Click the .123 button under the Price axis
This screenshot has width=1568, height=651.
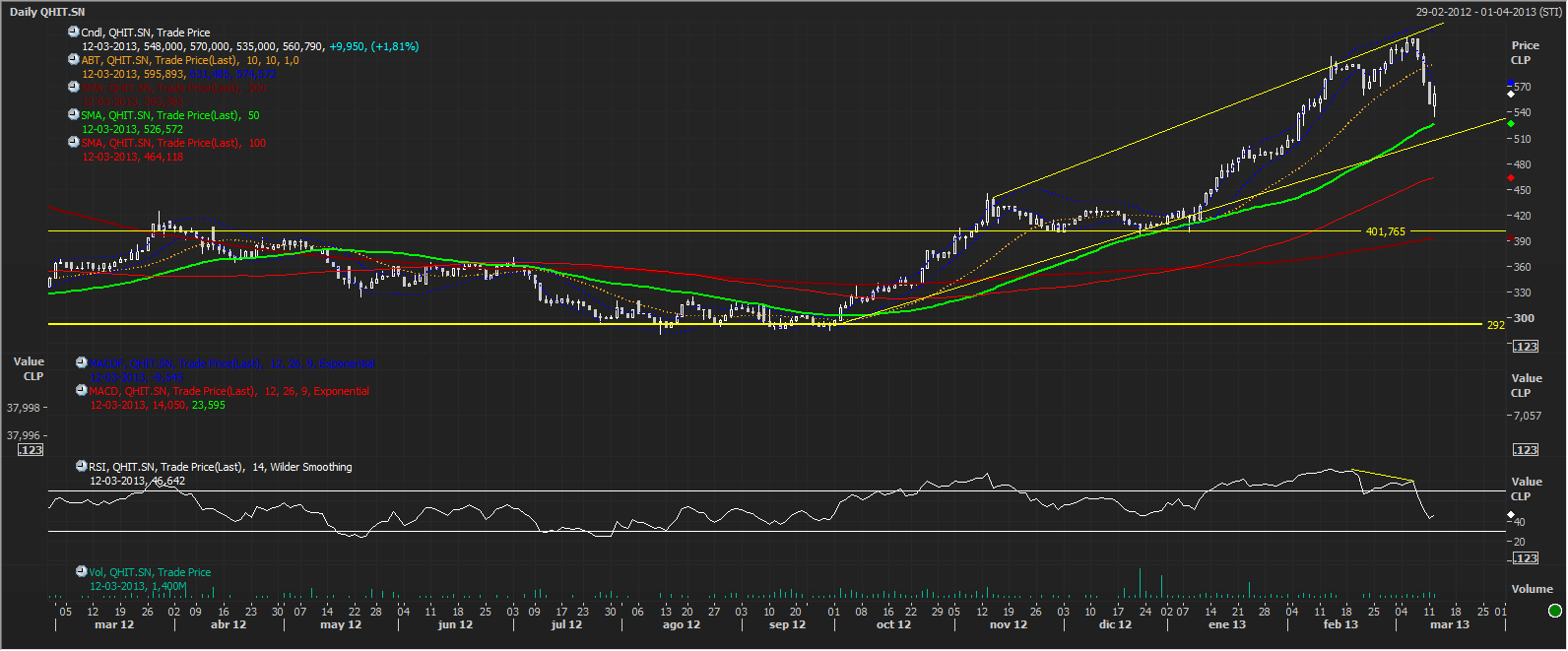[x=1526, y=346]
